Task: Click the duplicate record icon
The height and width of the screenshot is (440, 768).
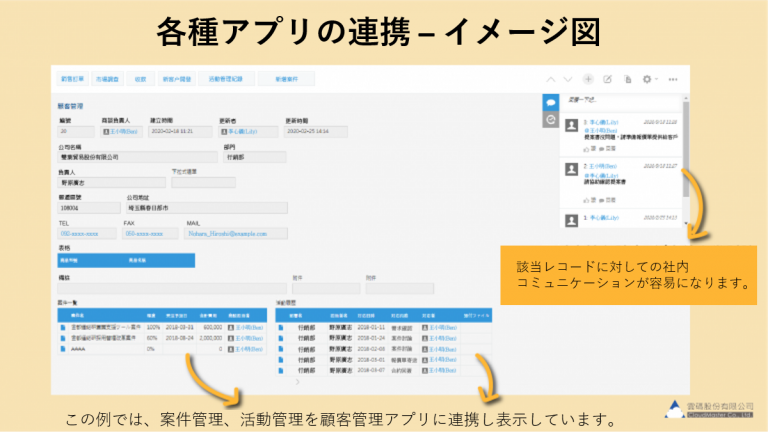Action: point(627,78)
